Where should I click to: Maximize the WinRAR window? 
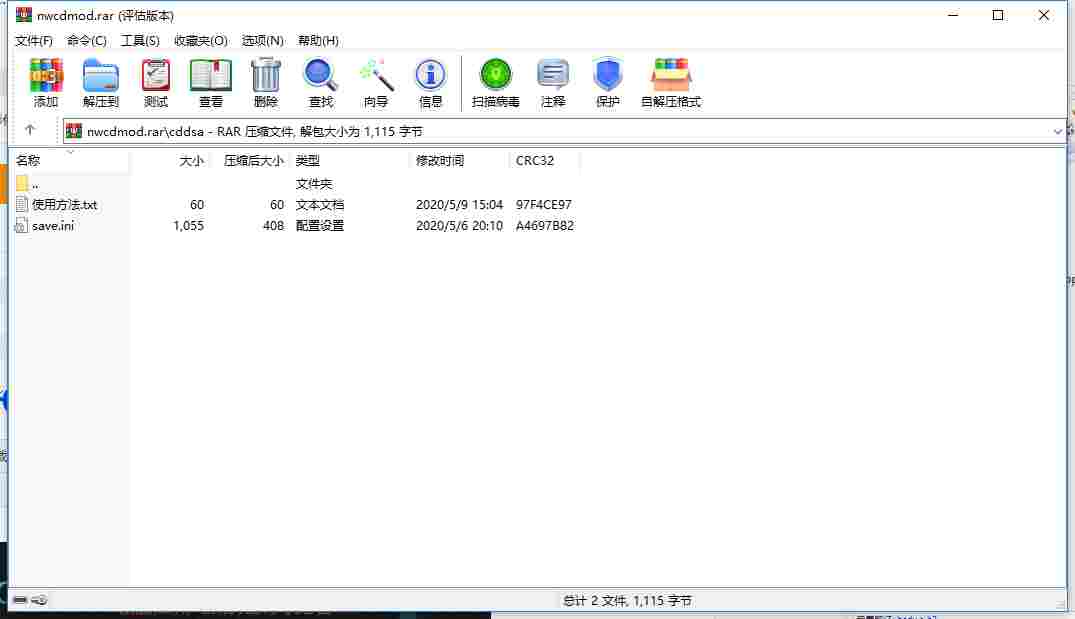tap(998, 14)
